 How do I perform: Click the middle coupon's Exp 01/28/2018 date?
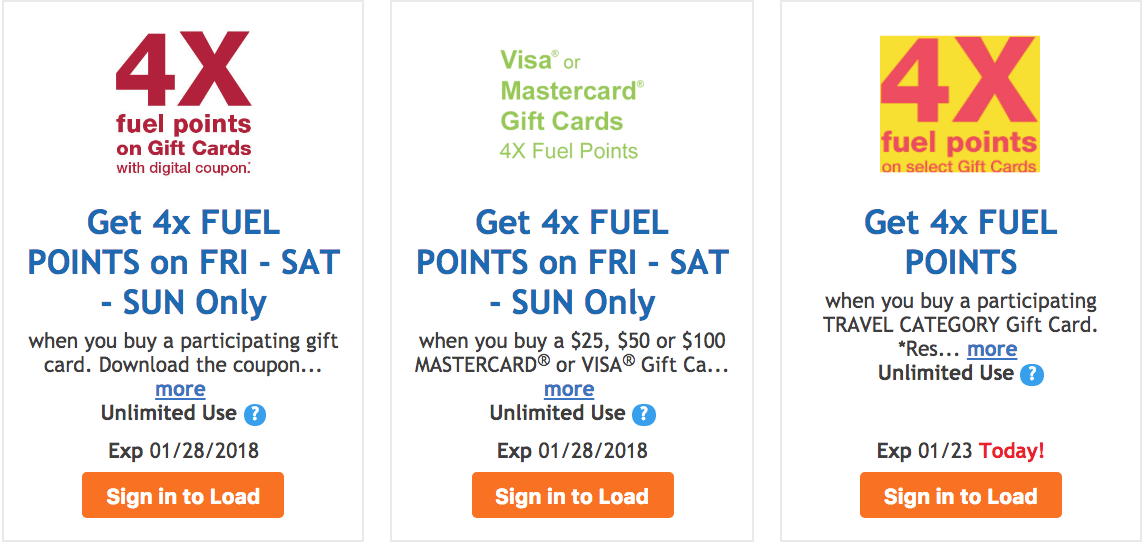(x=572, y=451)
